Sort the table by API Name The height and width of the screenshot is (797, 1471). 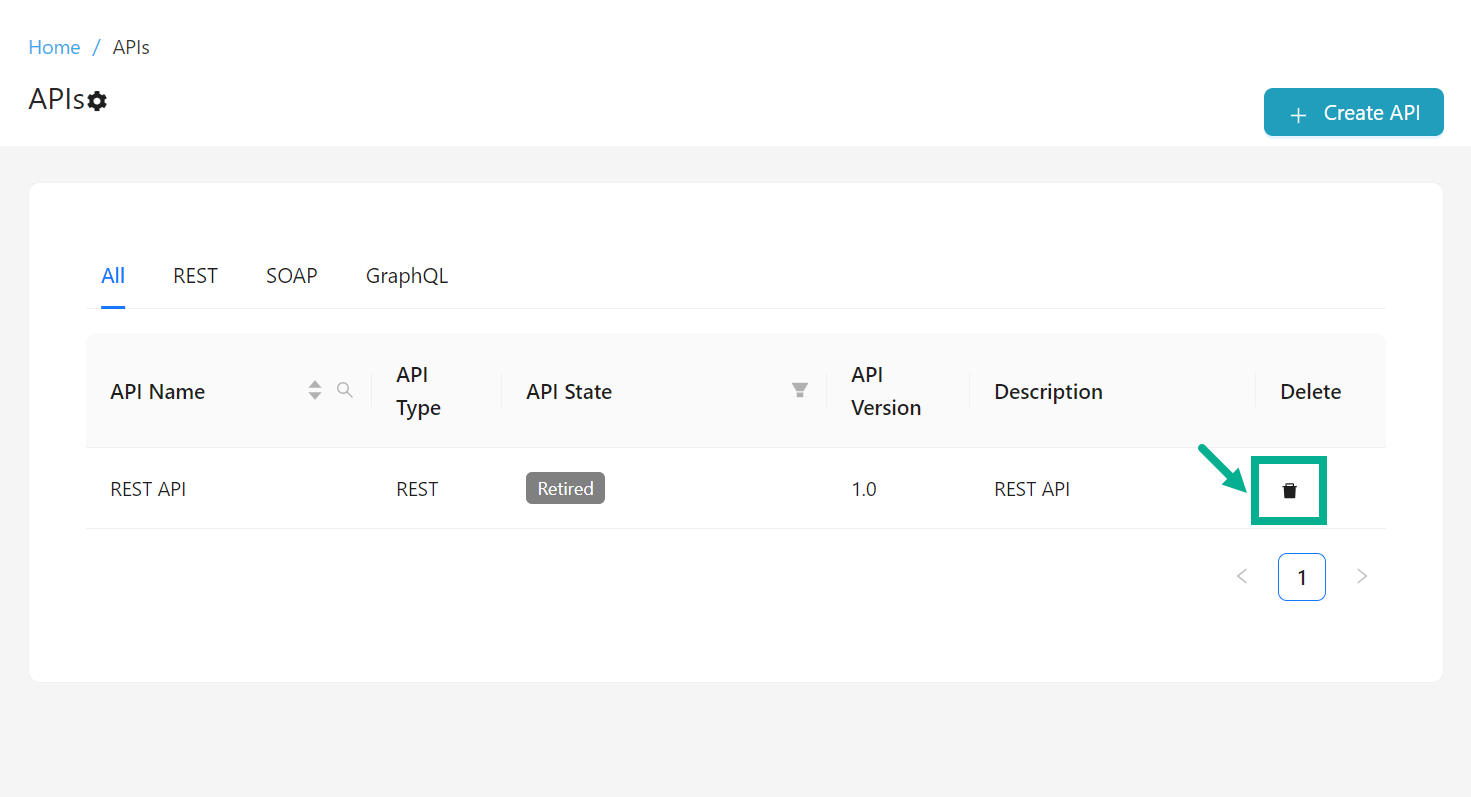pyautogui.click(x=315, y=391)
